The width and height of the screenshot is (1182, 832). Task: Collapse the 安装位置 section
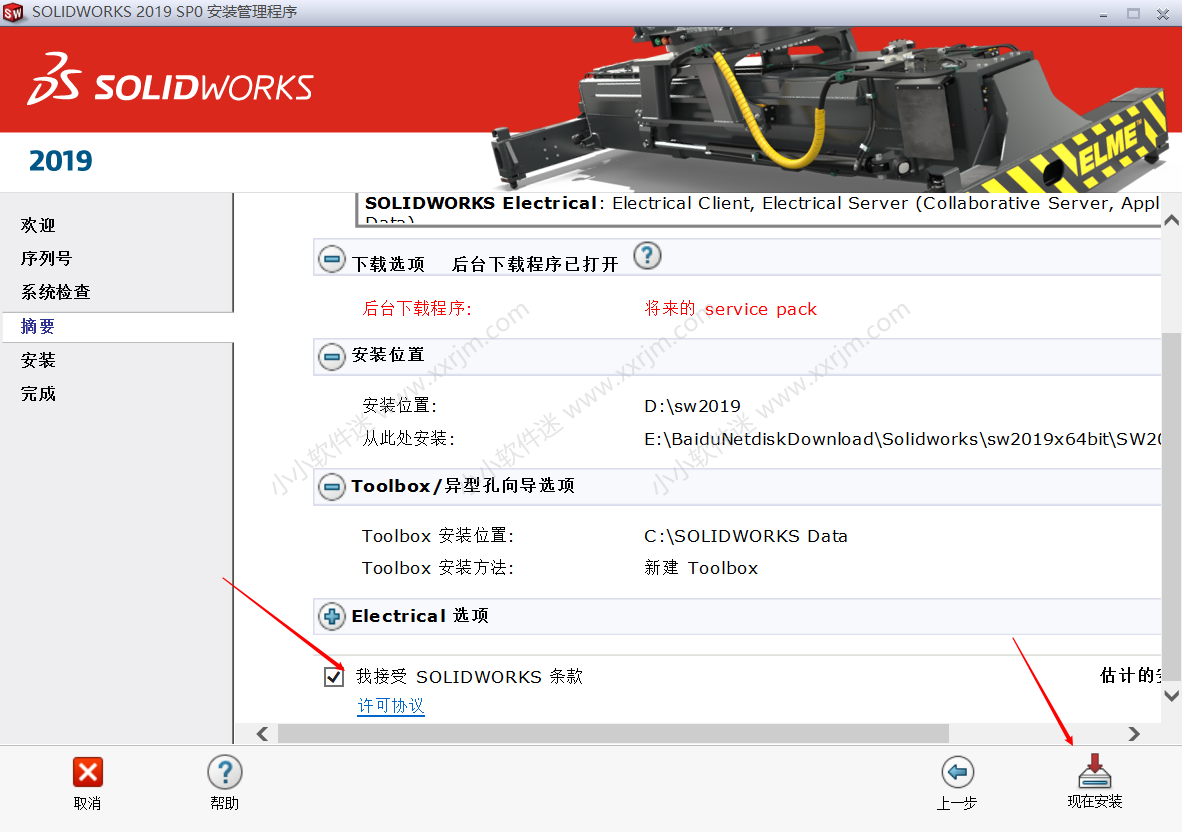[x=331, y=356]
